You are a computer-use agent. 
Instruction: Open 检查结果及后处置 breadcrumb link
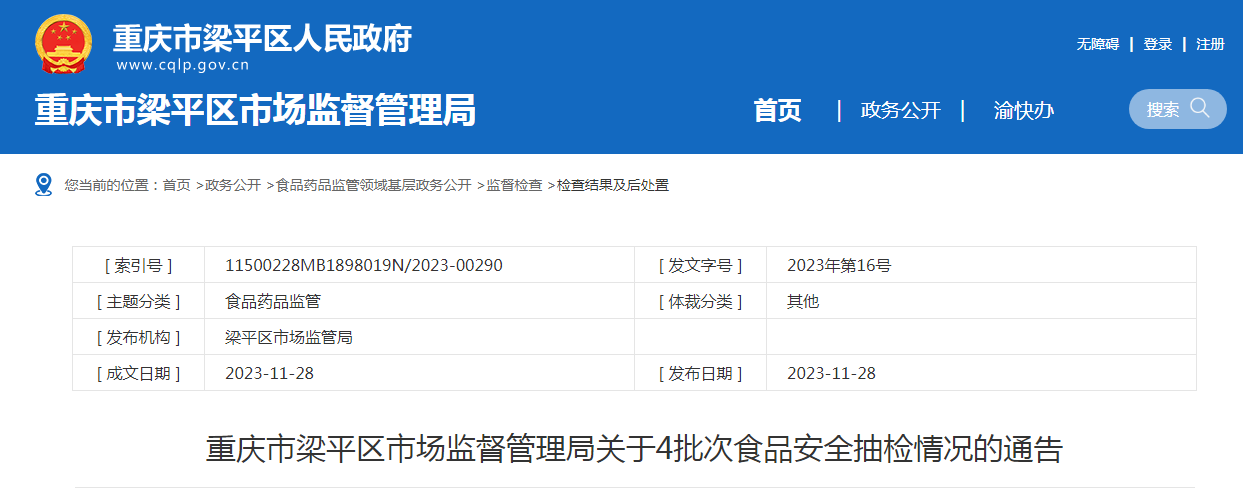[612, 185]
